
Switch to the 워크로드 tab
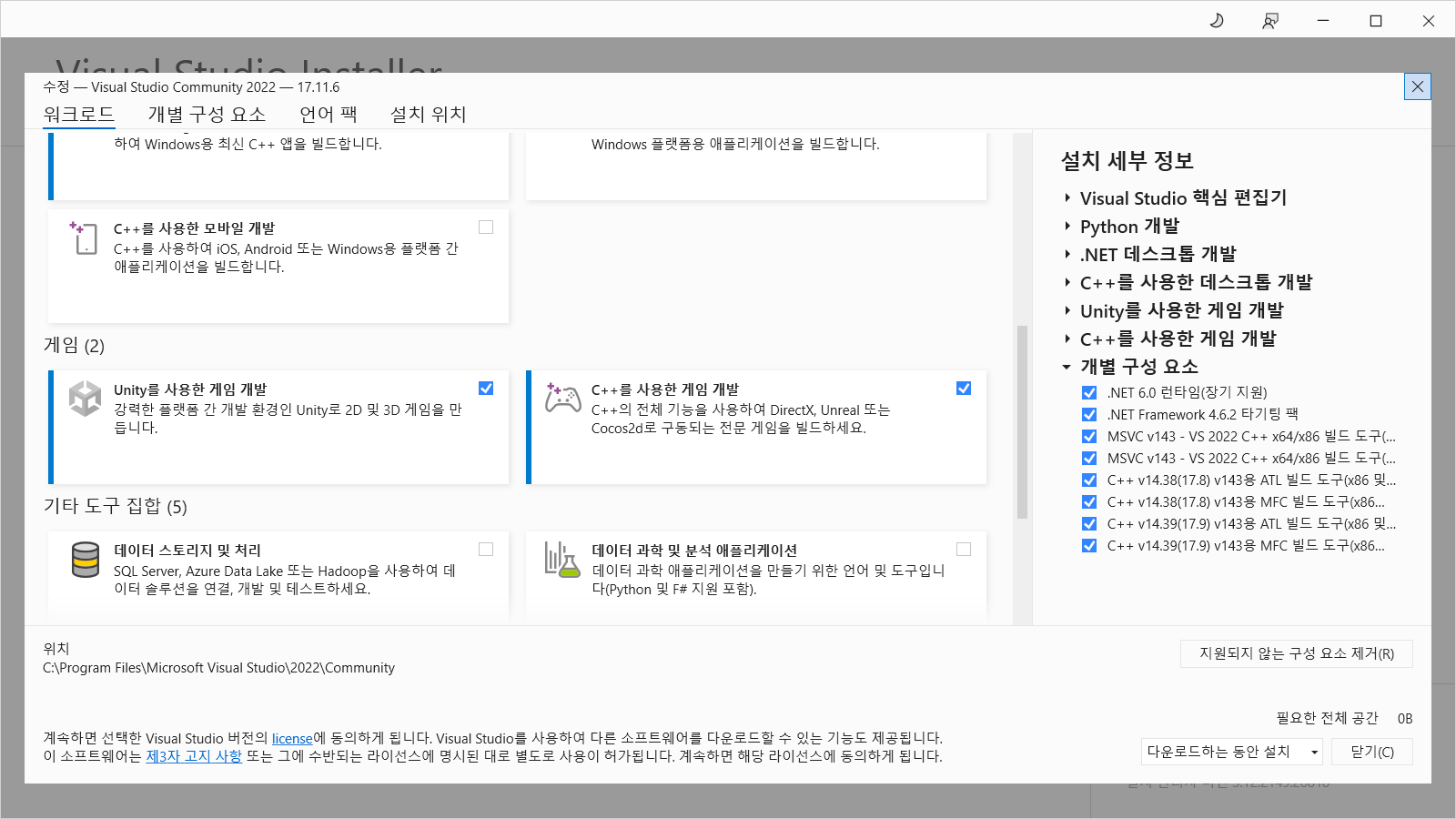tap(79, 115)
